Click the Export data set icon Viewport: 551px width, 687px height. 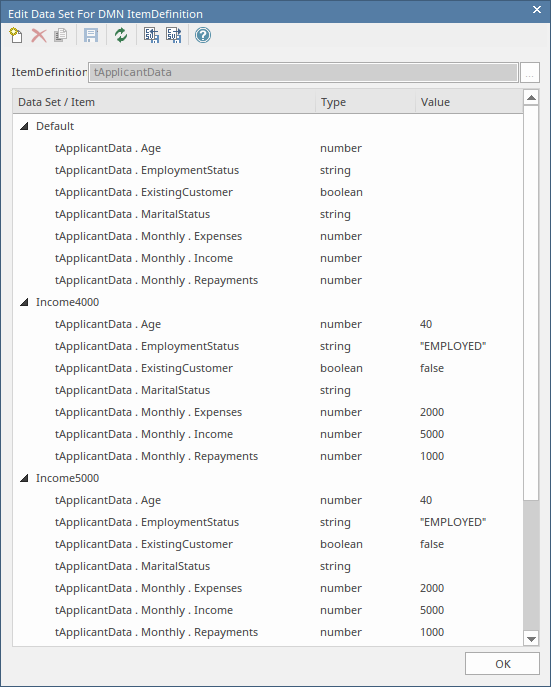[x=173, y=35]
